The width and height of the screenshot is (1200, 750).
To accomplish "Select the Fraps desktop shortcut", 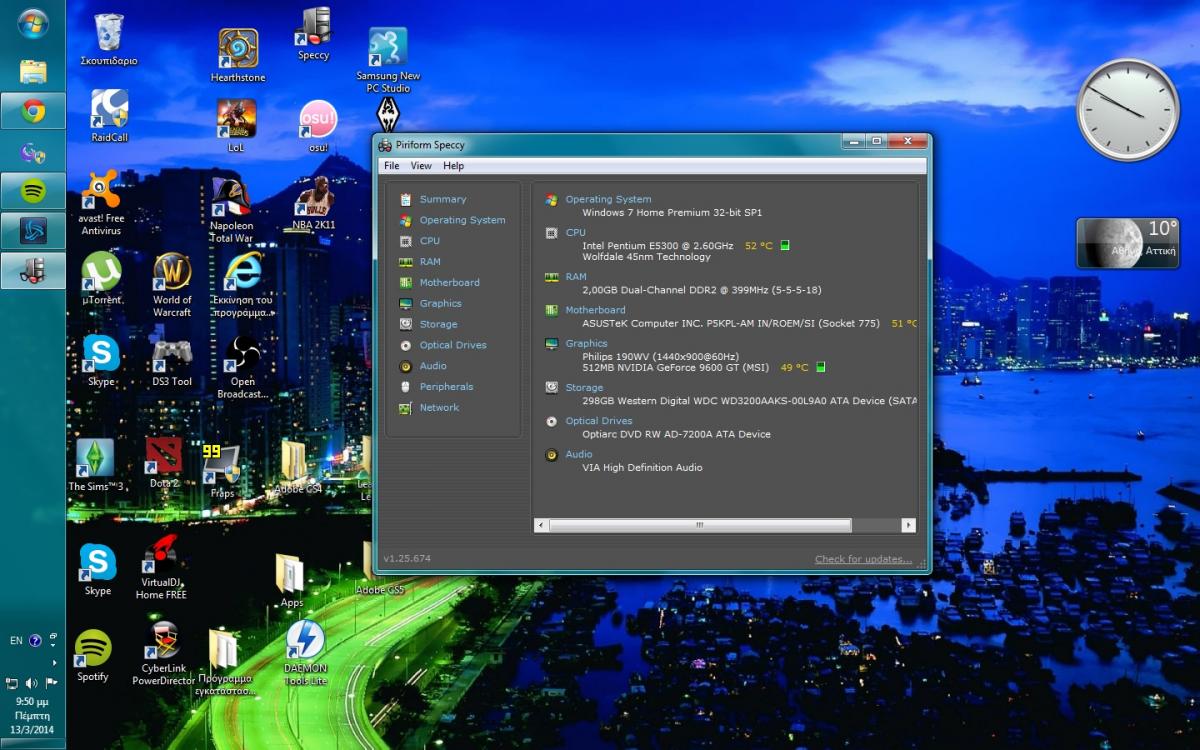I will click(222, 471).
